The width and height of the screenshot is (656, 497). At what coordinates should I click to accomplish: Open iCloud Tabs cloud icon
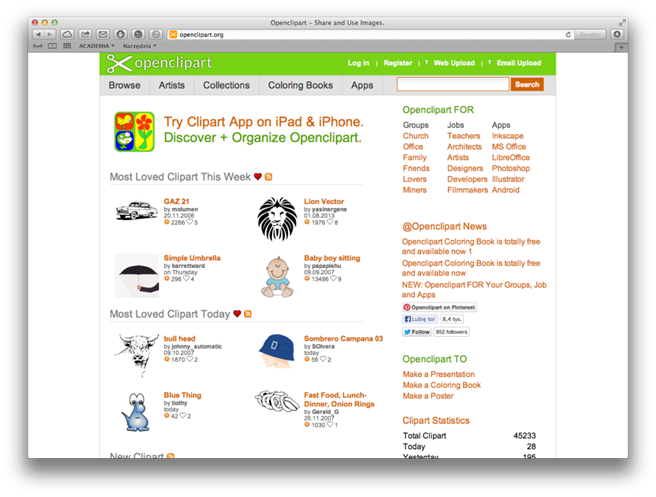(67, 34)
